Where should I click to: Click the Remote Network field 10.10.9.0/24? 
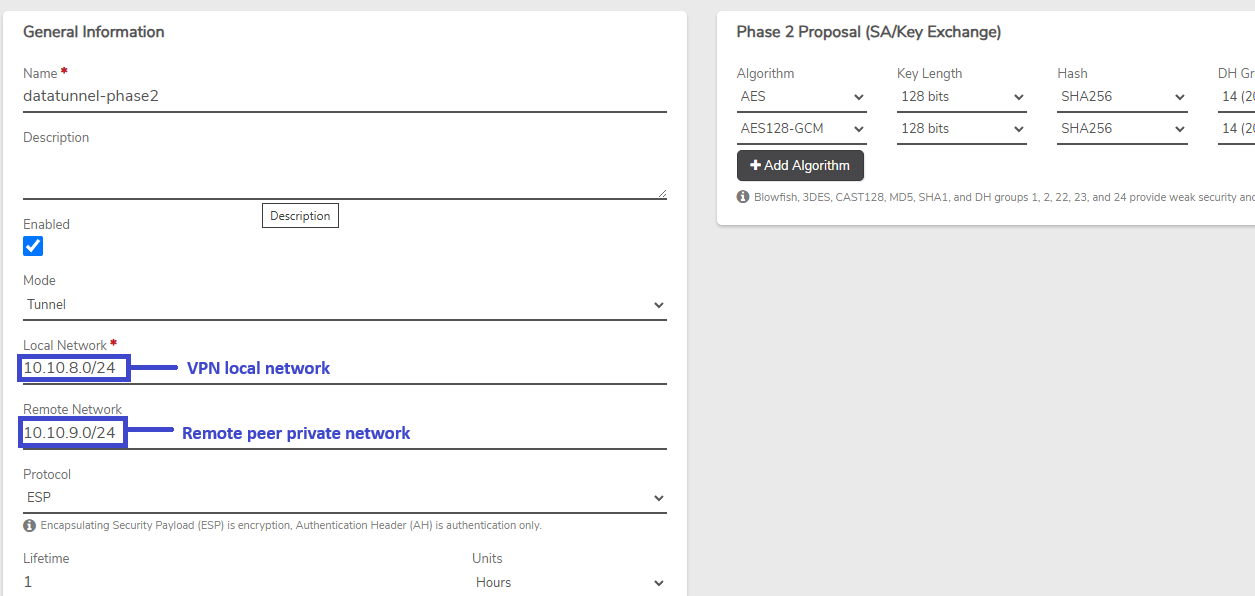(x=345, y=433)
